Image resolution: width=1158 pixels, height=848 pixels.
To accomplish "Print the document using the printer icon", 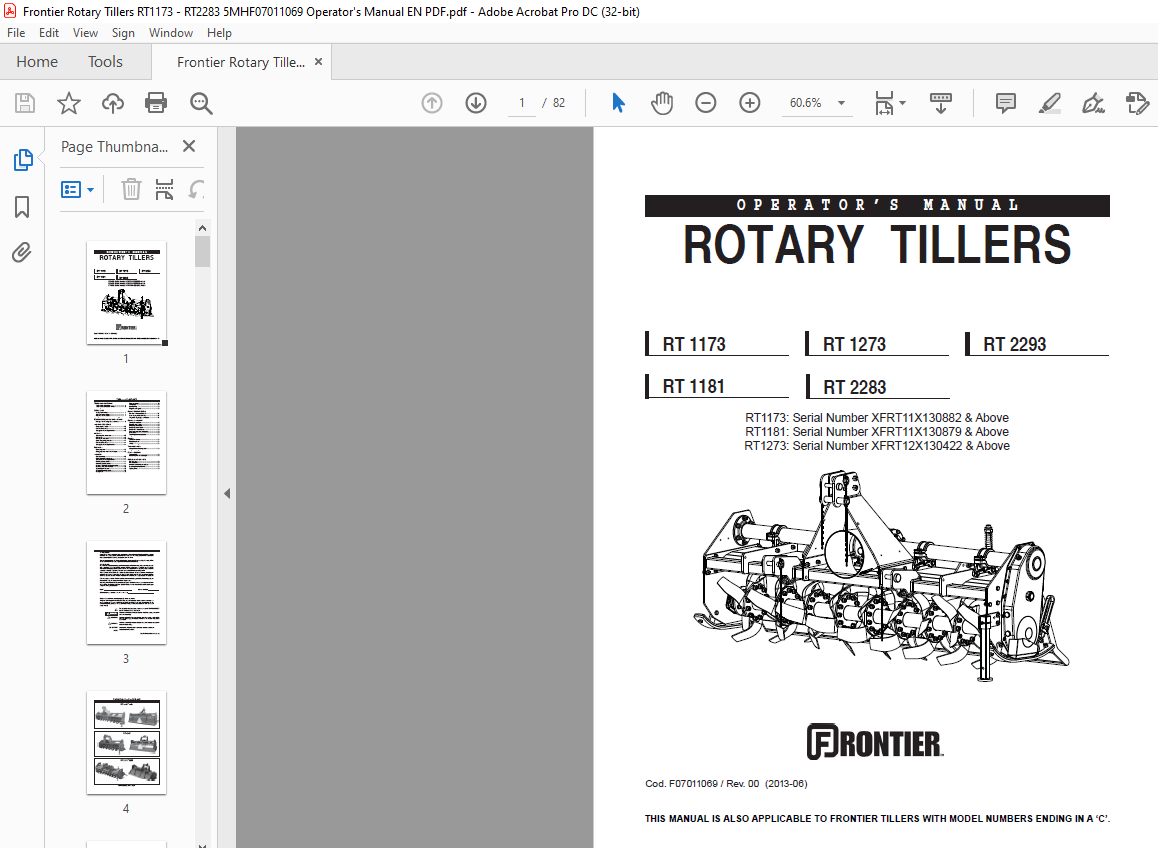I will (156, 103).
